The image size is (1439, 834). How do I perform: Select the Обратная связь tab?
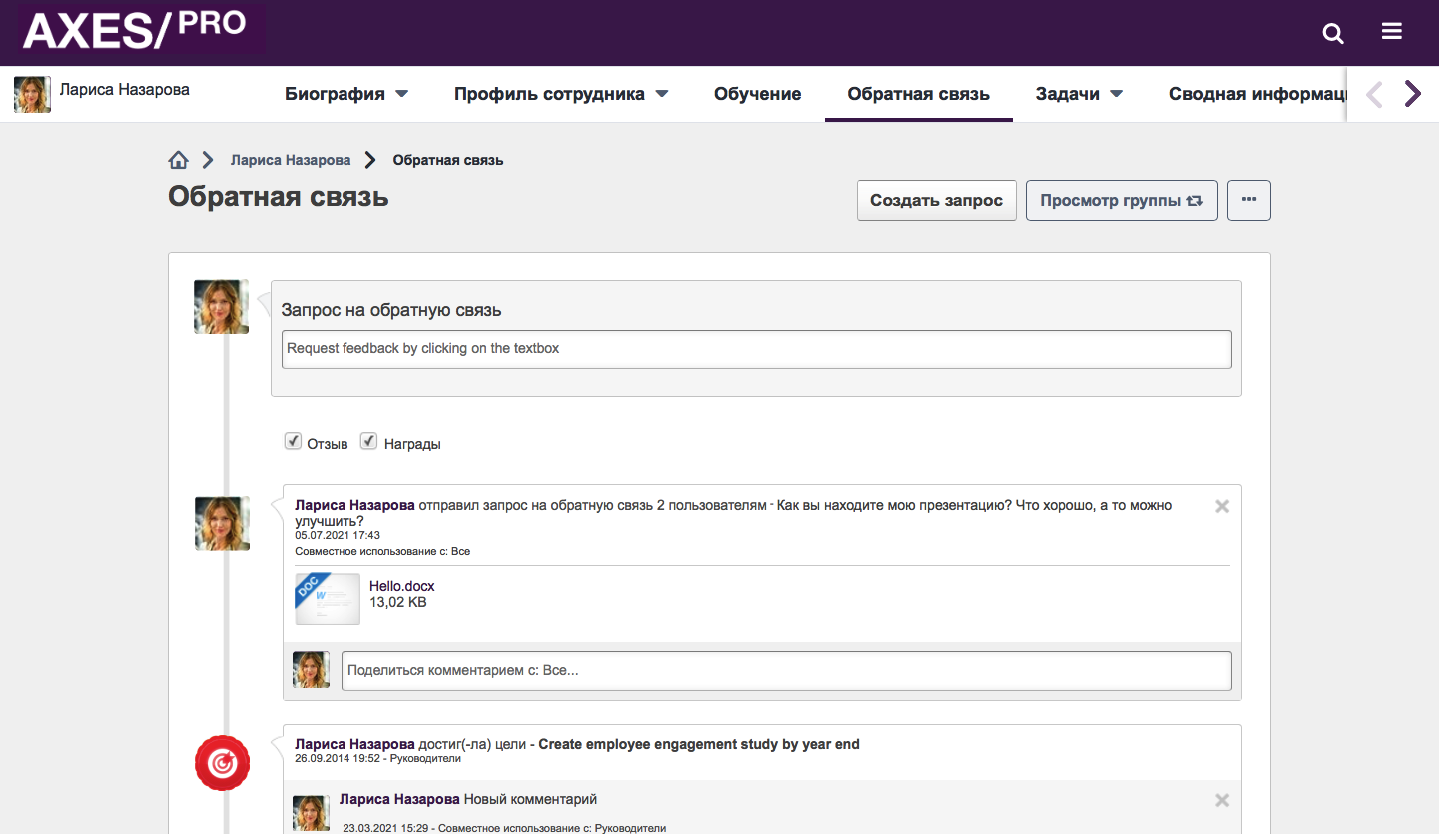[919, 94]
